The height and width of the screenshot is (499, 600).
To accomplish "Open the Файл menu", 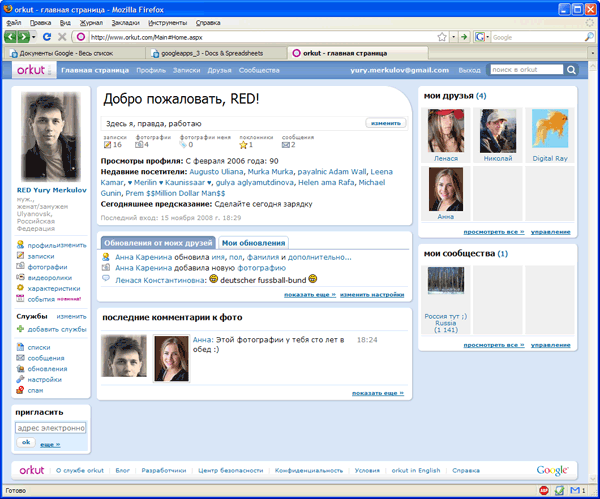I will 13,23.
